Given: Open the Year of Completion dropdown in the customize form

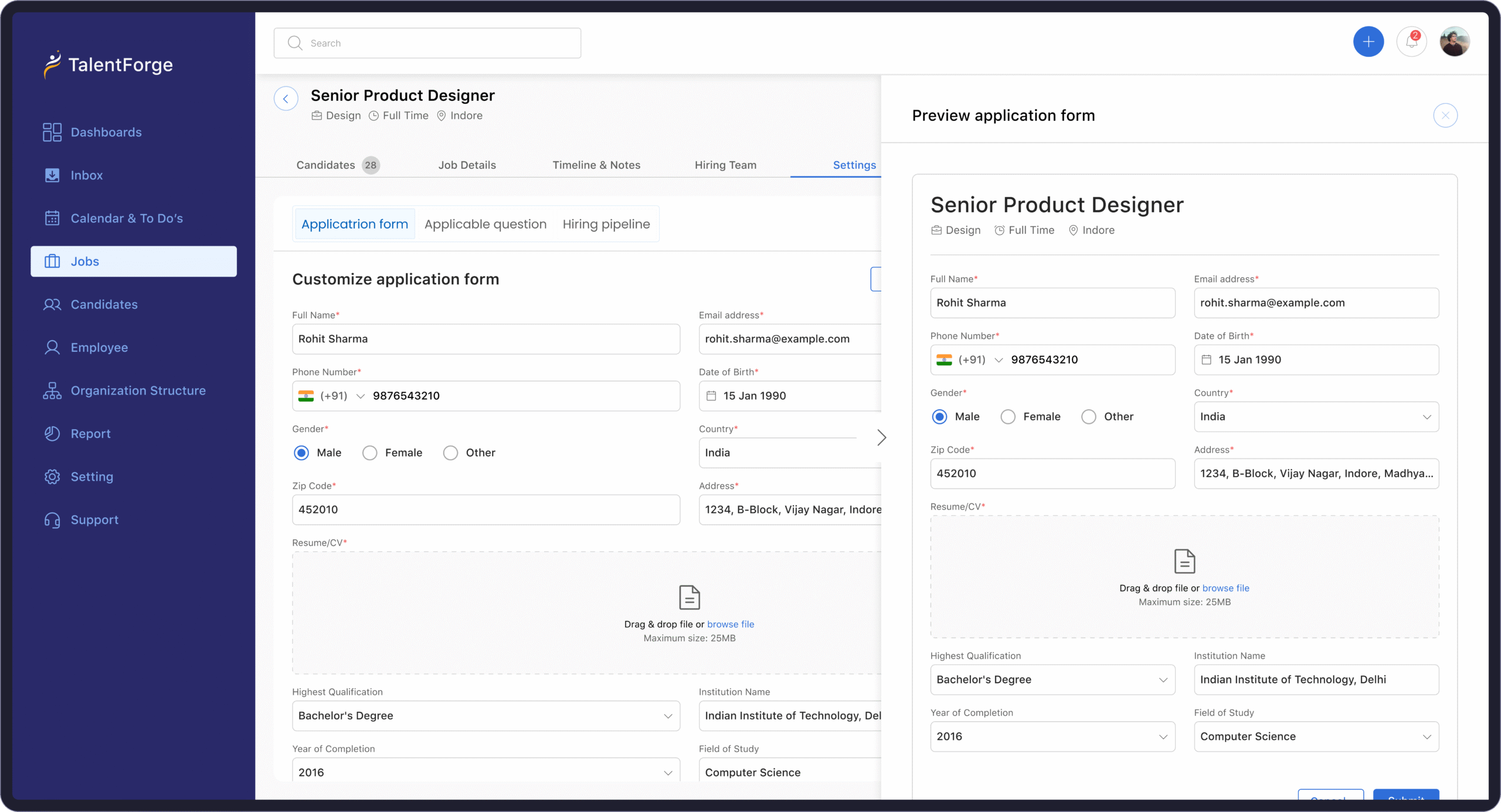Looking at the screenshot, I should 486,769.
